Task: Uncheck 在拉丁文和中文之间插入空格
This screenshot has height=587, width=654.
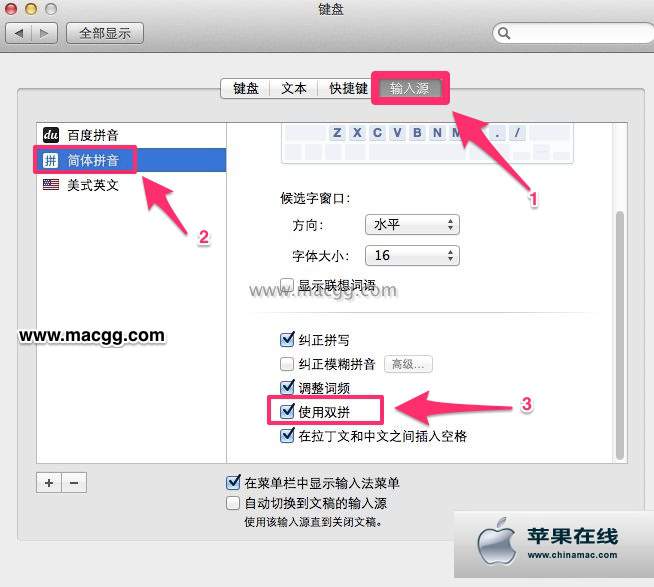Action: (287, 436)
